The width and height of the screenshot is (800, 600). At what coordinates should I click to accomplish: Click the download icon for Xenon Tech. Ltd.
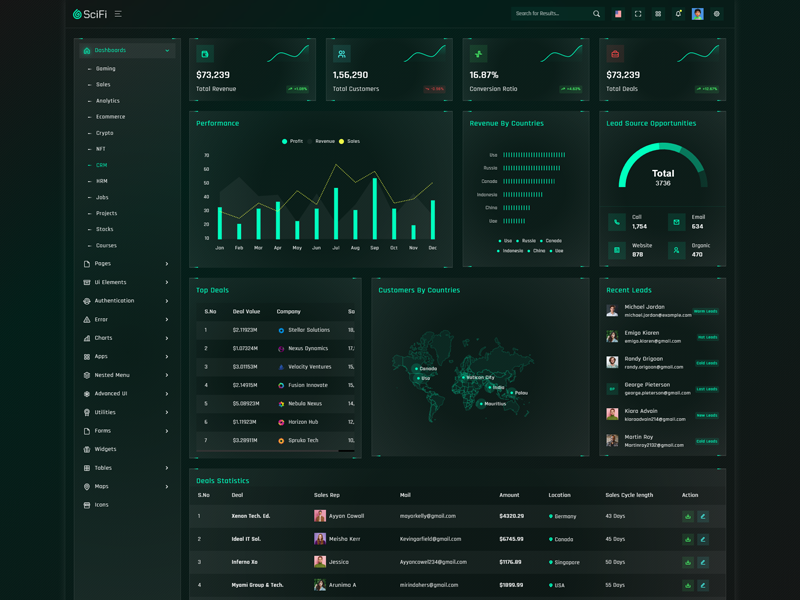click(688, 516)
